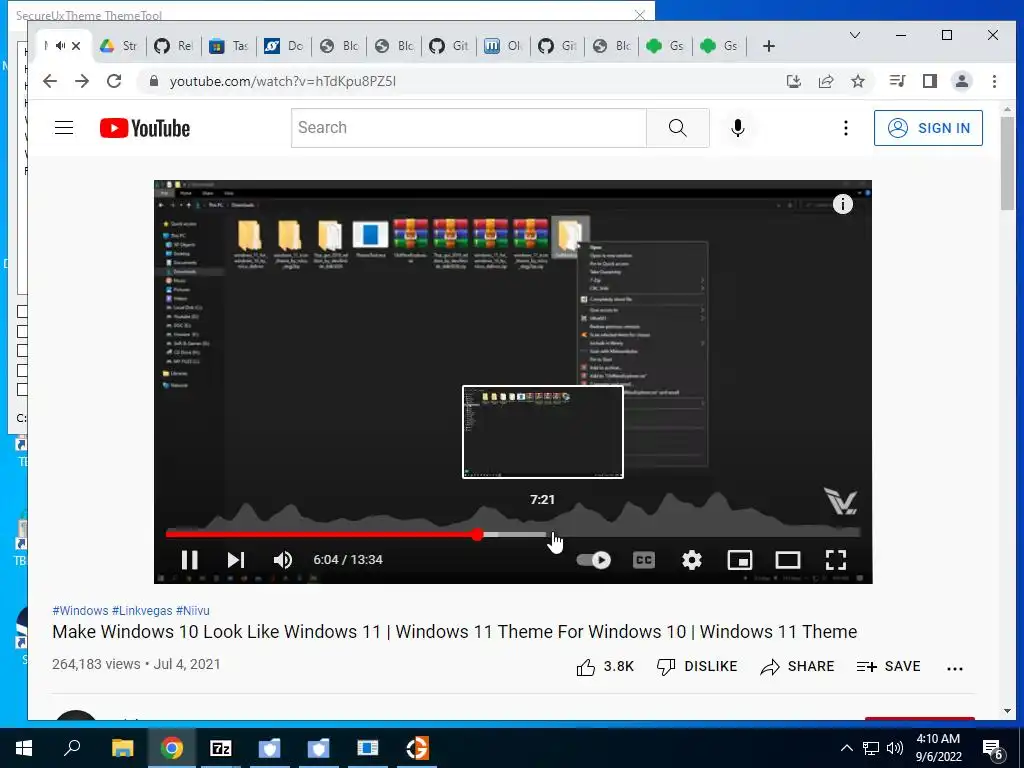Open YouTube three-dot settings menu
1024x768 pixels.
846,127
